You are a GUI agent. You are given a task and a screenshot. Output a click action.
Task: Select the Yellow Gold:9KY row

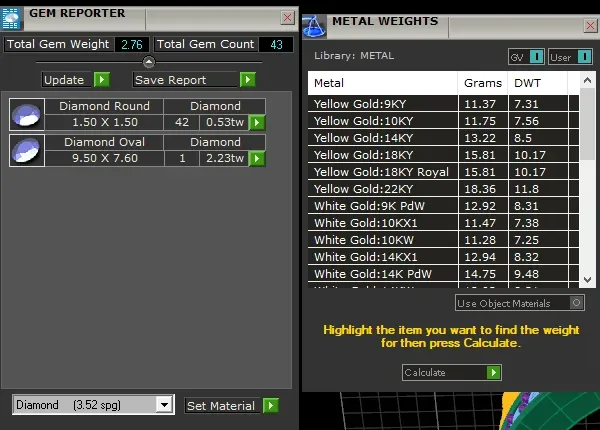[x=443, y=104]
